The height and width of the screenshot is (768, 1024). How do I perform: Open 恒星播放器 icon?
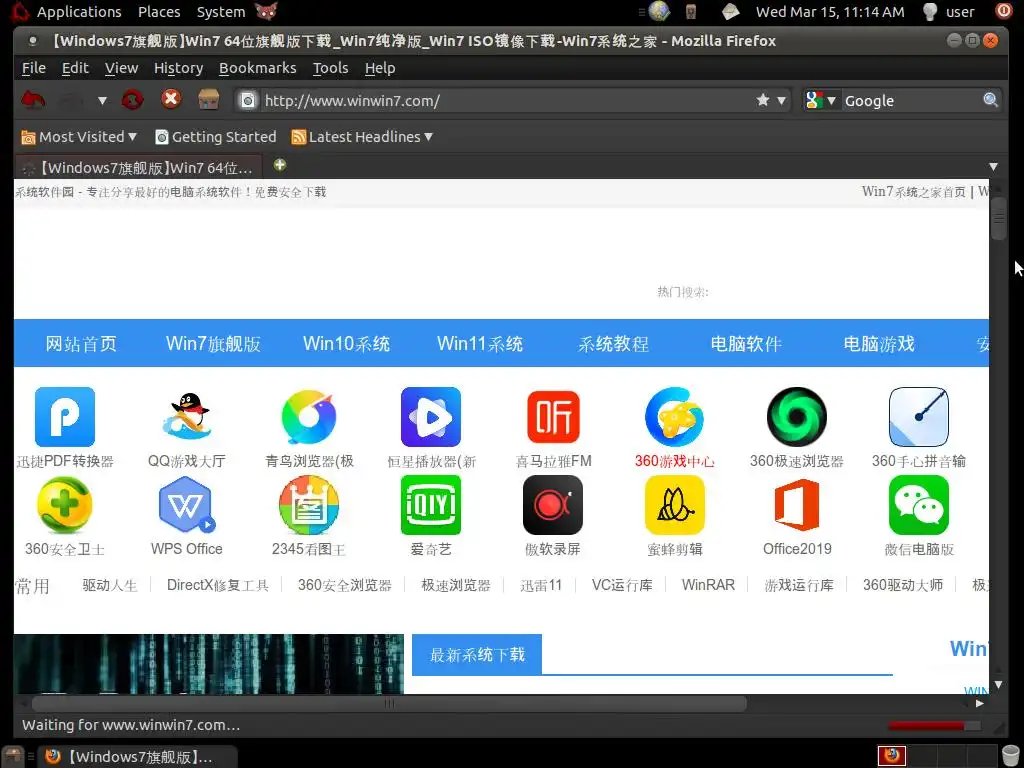[431, 417]
